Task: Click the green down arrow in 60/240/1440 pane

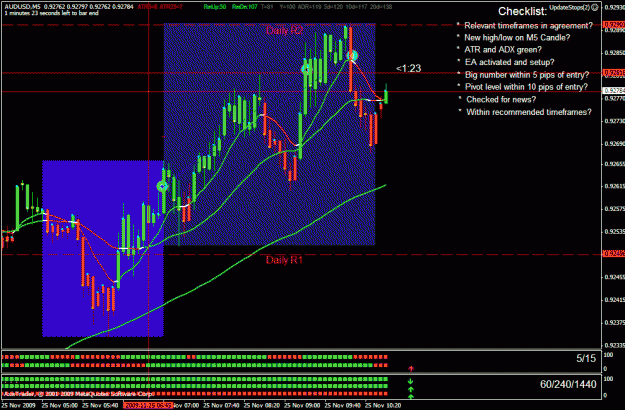Action: (411, 382)
